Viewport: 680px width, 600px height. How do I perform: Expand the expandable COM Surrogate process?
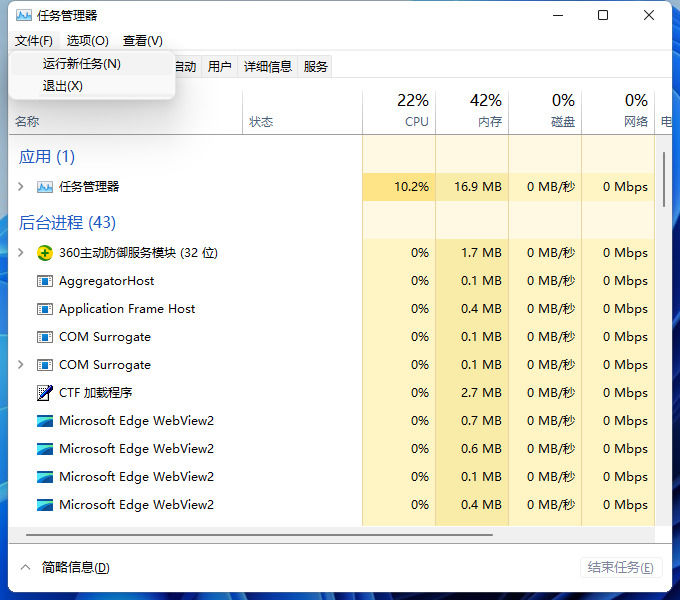point(20,365)
